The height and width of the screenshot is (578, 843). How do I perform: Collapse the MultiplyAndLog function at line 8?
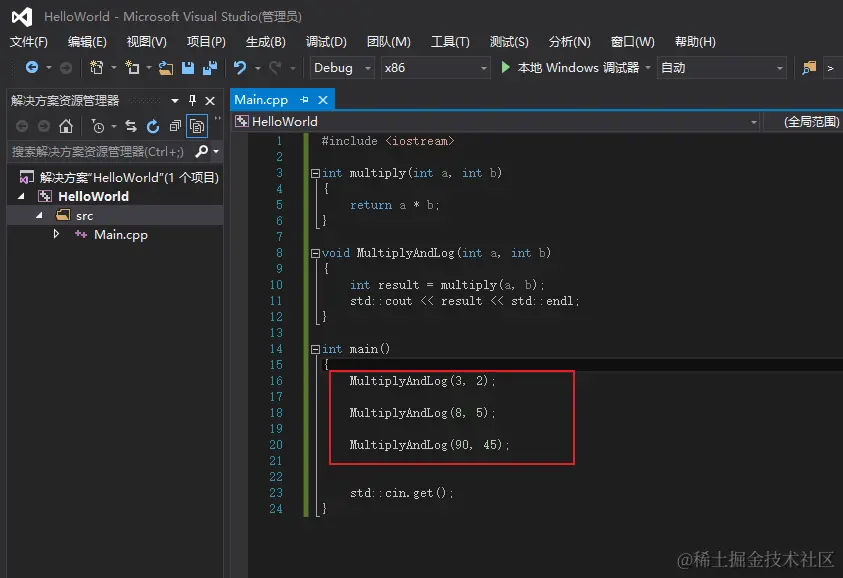[x=316, y=253]
